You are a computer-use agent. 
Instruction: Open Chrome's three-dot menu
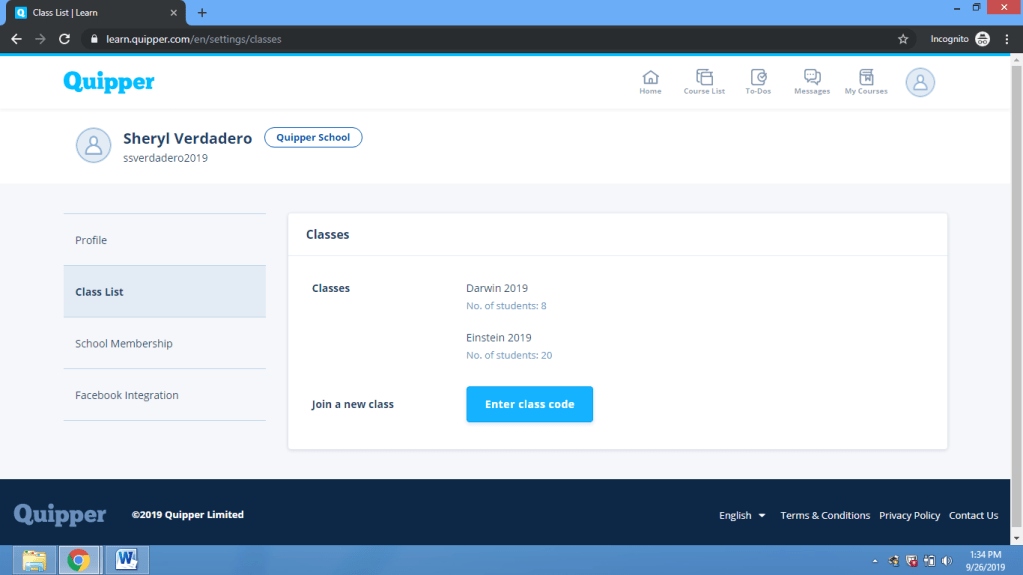coord(1007,39)
